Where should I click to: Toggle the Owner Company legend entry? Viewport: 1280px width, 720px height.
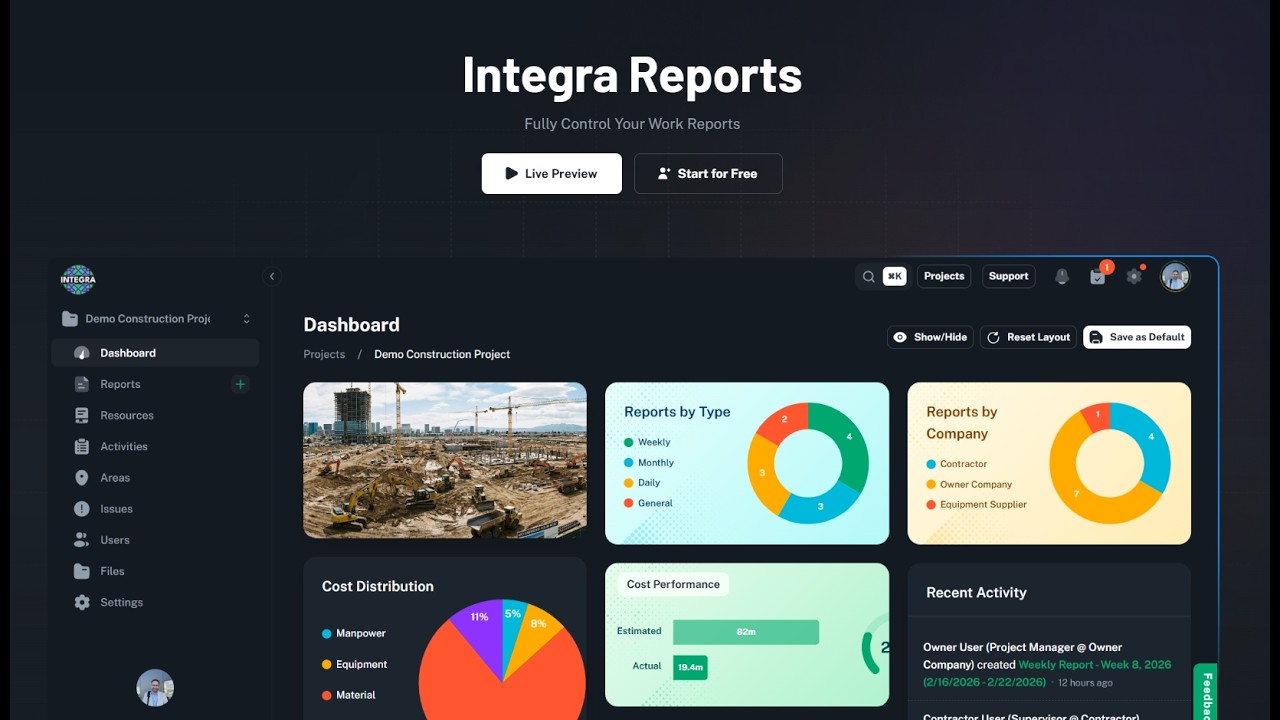point(969,484)
